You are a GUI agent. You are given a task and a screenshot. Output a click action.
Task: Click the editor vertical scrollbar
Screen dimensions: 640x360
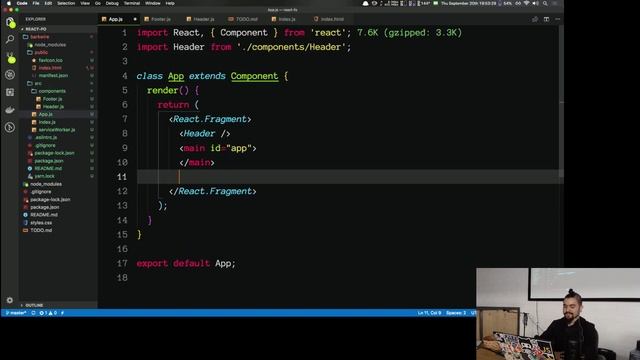(561, 102)
